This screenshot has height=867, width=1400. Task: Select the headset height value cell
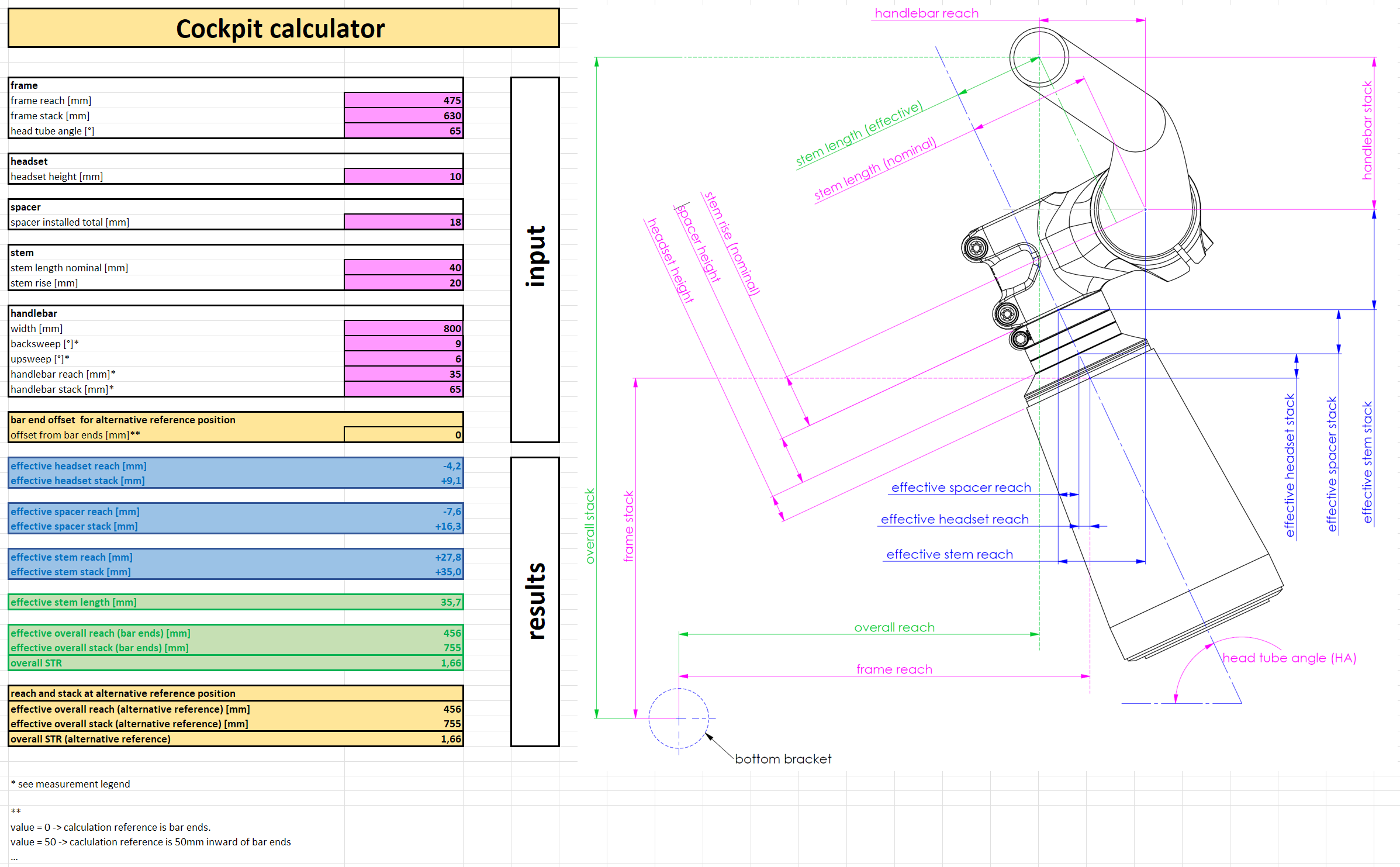click(403, 177)
